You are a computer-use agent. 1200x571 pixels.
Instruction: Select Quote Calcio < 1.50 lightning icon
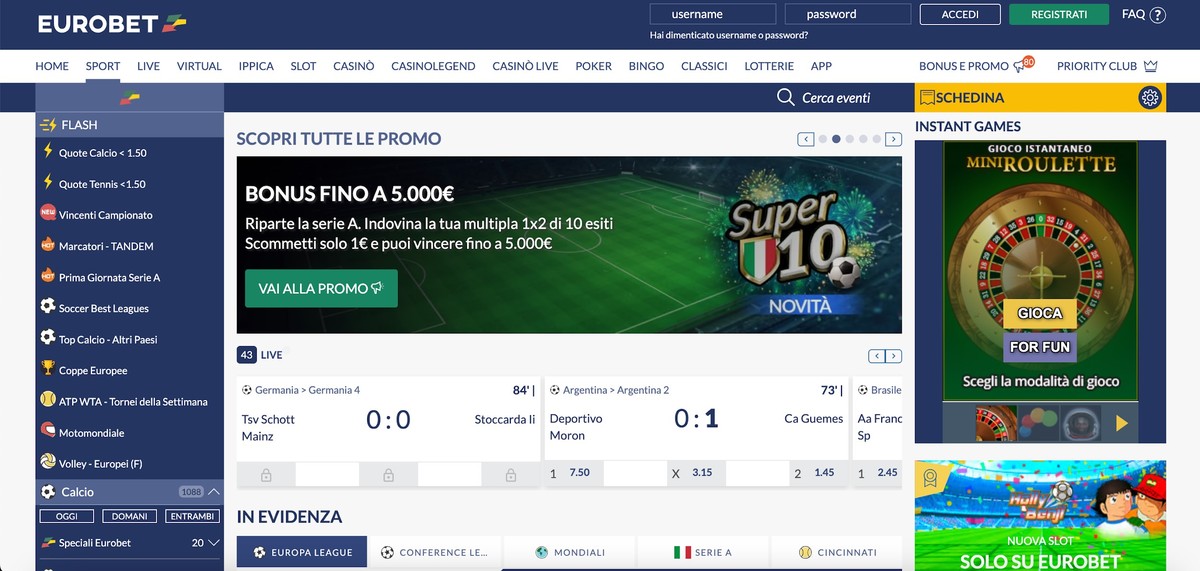click(47, 152)
